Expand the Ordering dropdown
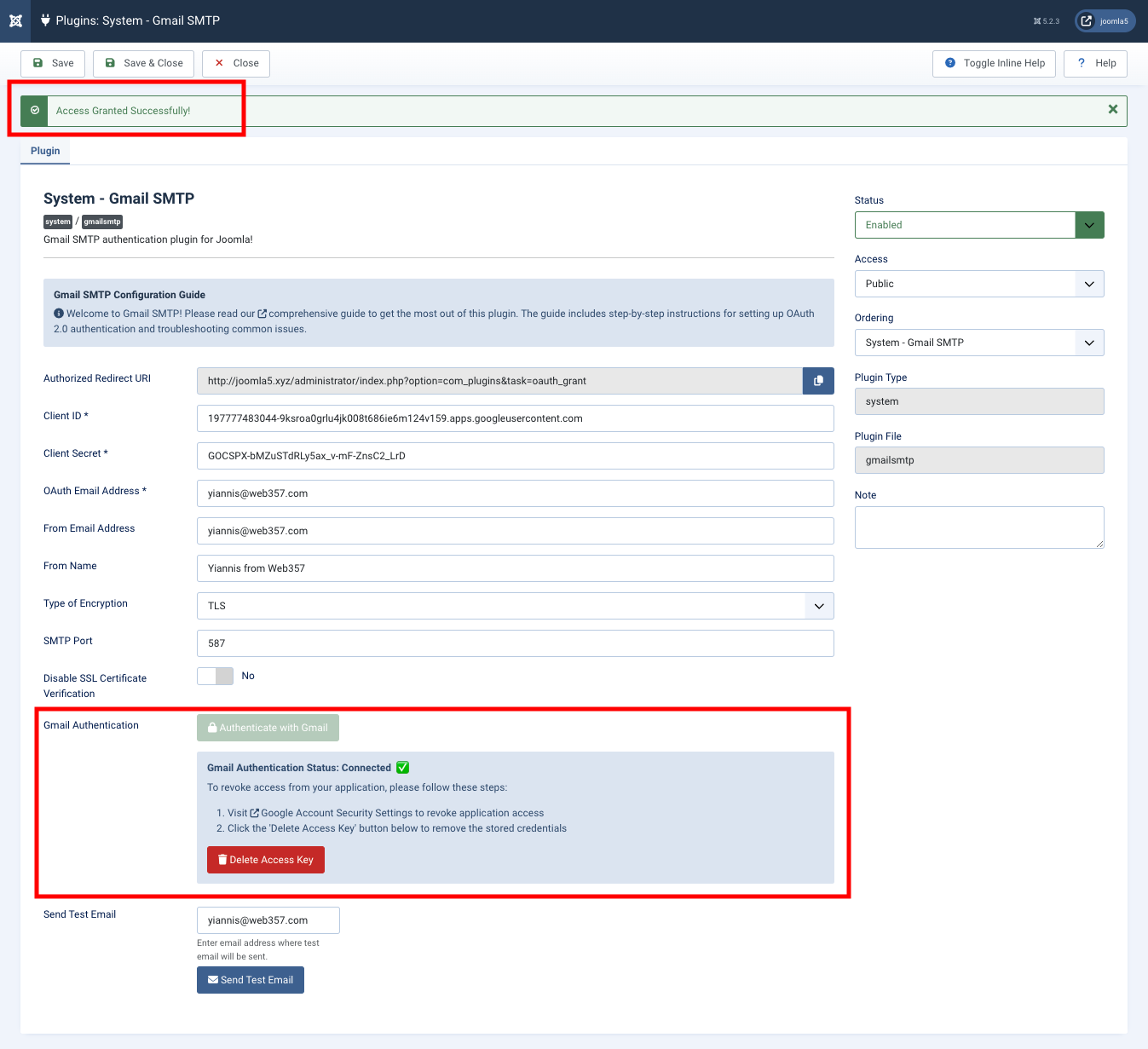 coord(979,343)
